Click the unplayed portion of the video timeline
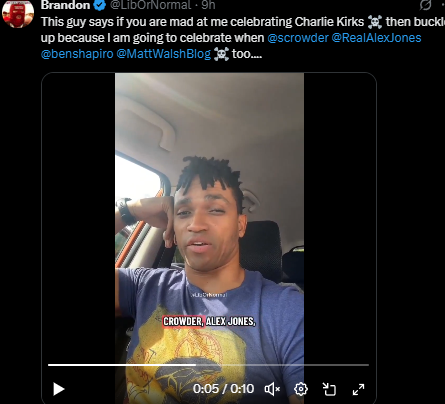Image resolution: width=445 pixels, height=404 pixels. coord(283,365)
